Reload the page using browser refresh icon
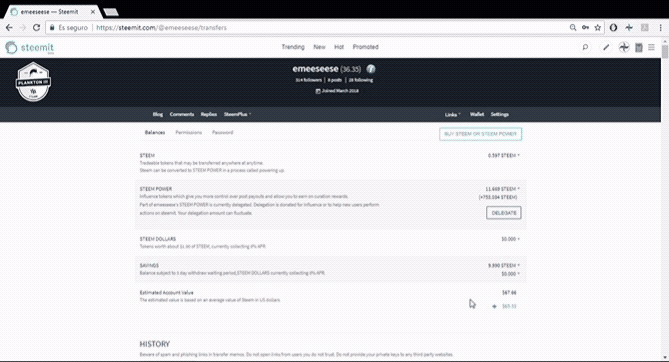 pyautogui.click(x=36, y=27)
